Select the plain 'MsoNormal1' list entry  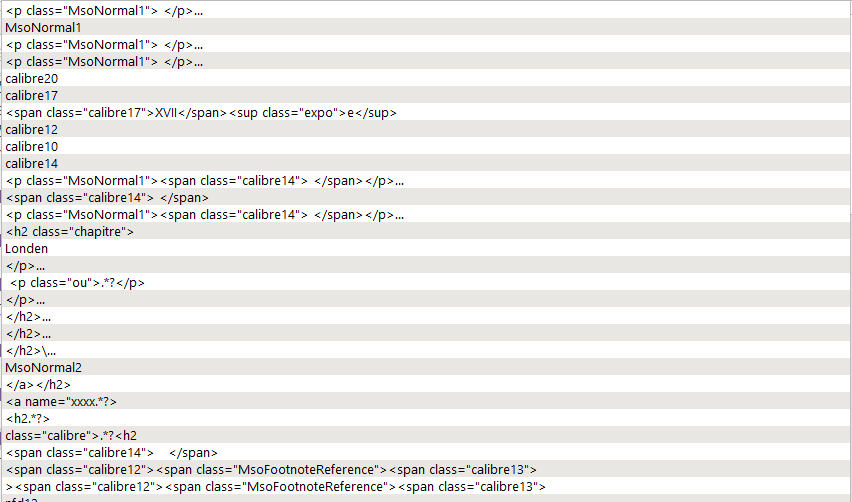[x=43, y=27]
